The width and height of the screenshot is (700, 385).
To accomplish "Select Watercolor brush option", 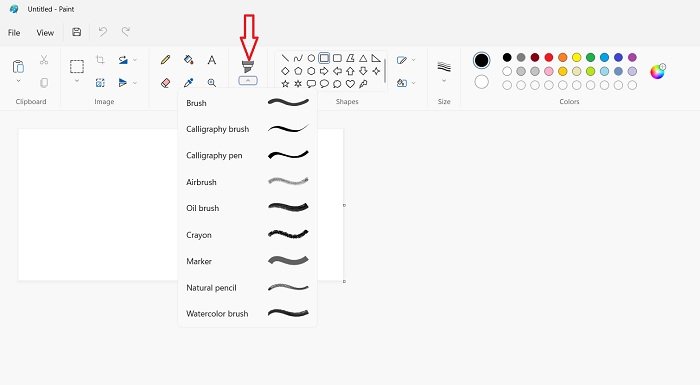I will point(247,314).
